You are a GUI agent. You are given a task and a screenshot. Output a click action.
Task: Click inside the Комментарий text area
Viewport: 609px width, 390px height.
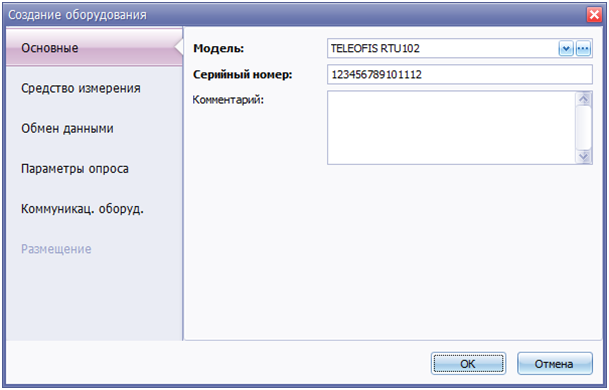pos(451,128)
